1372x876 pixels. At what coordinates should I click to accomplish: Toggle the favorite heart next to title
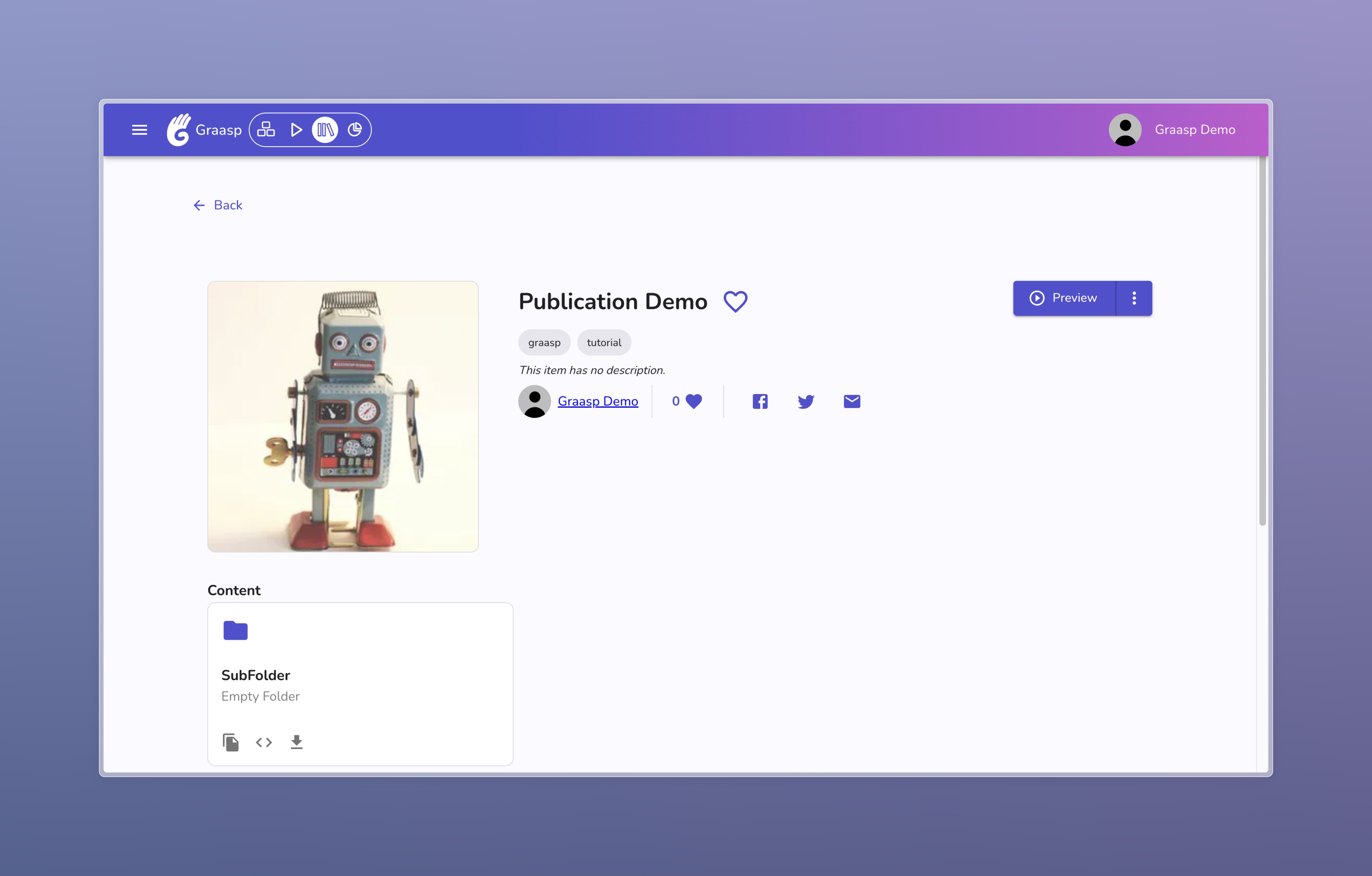point(735,302)
